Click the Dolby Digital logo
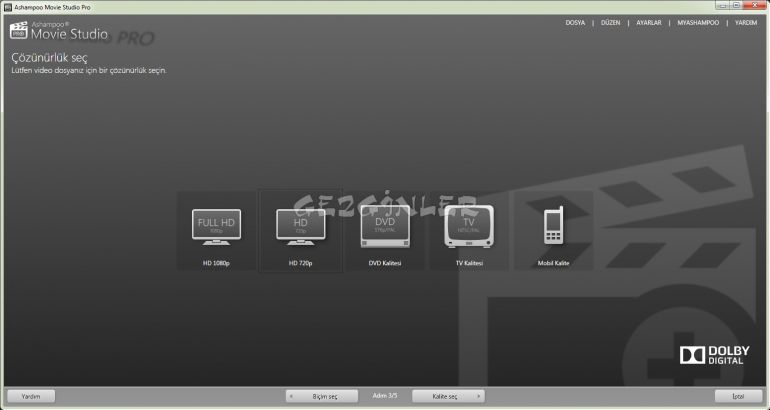Viewport: 770px width, 410px height. click(x=715, y=355)
